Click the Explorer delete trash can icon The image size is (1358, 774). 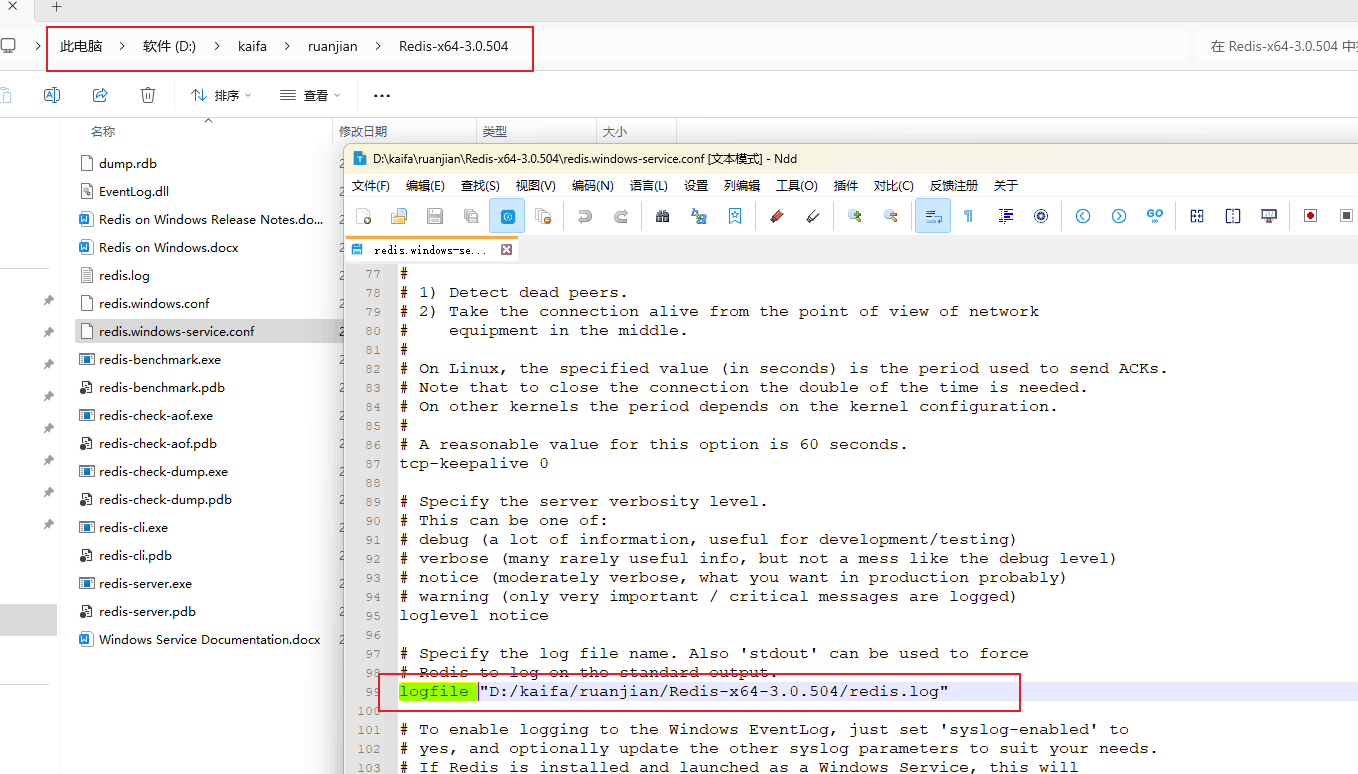pyautogui.click(x=148, y=95)
